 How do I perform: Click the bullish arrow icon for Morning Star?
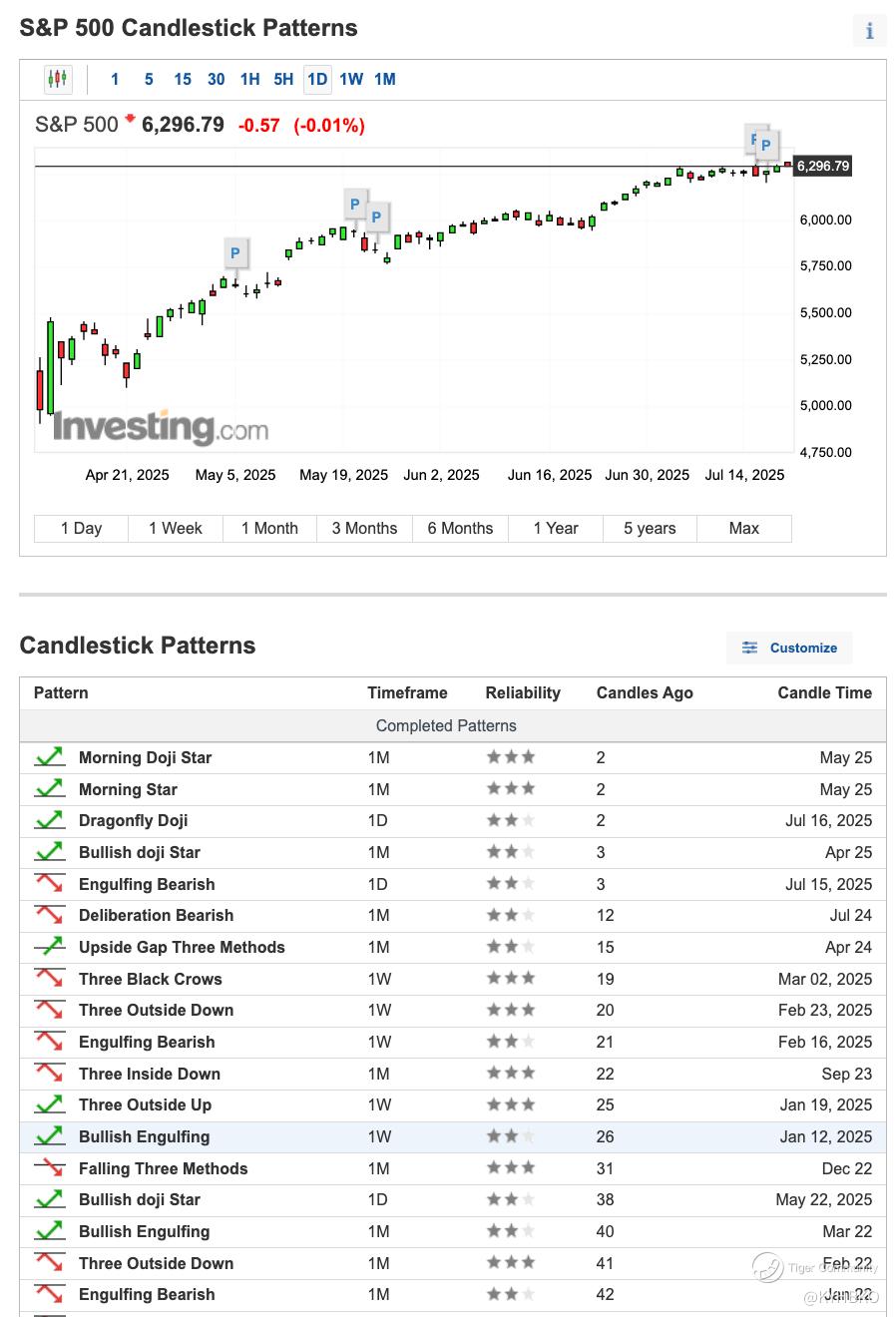click(x=50, y=789)
